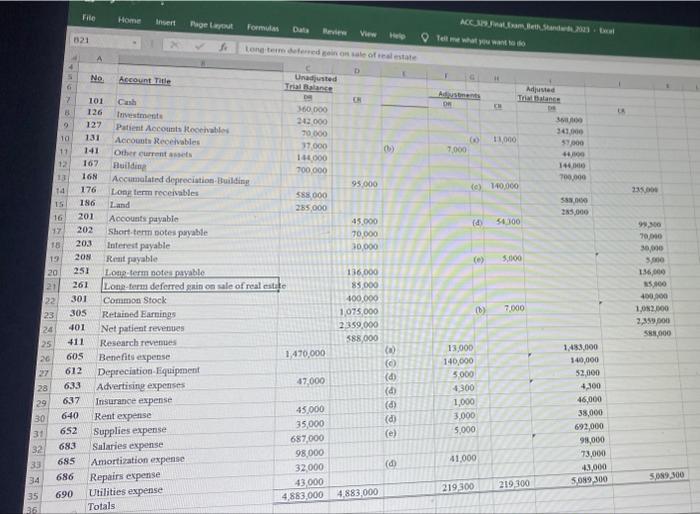
Task: Open the Help tab
Action: [397, 35]
